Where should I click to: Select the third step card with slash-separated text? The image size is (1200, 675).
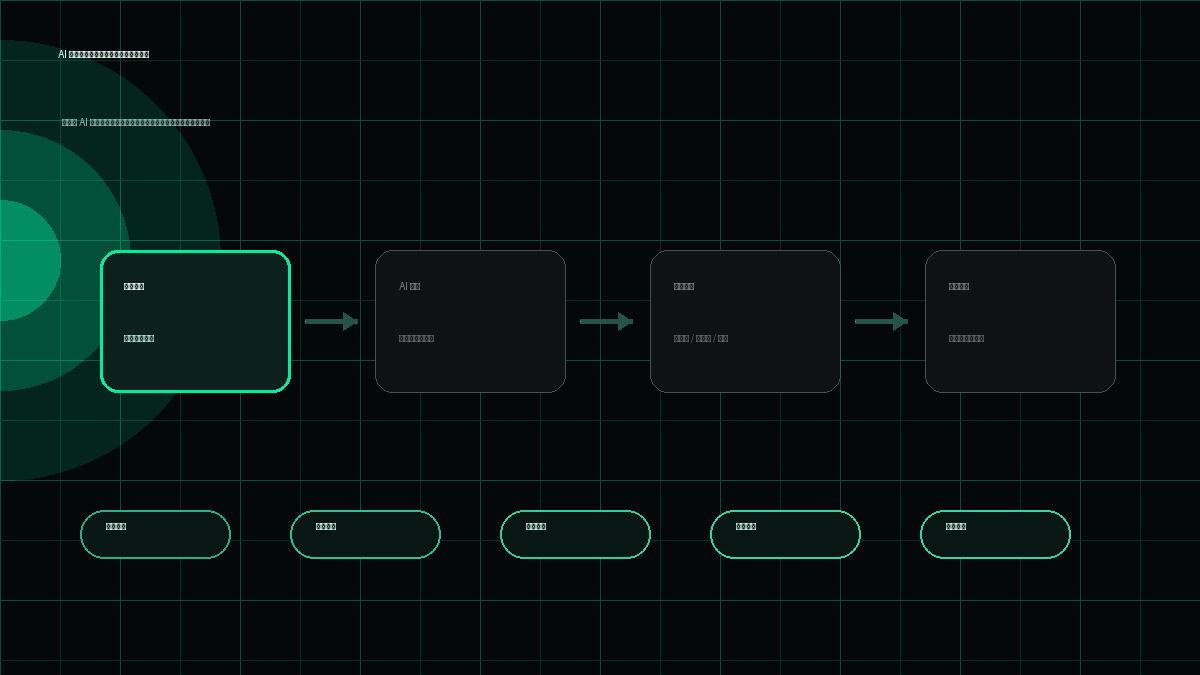tap(746, 321)
